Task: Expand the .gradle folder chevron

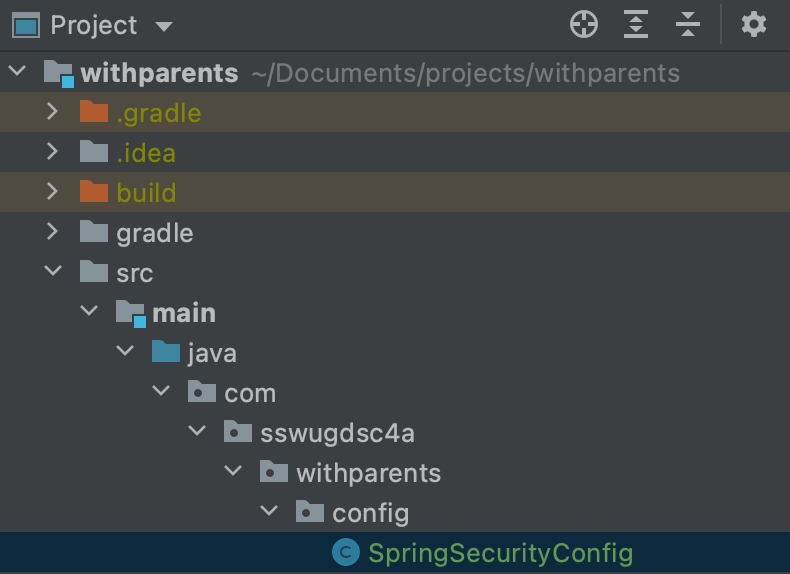Action: (52, 111)
